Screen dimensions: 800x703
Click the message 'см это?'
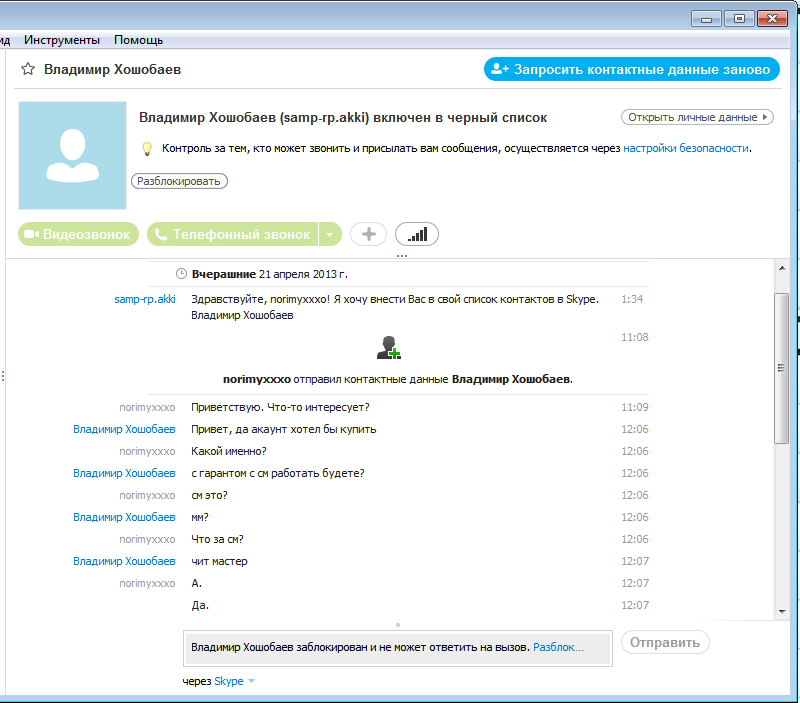pyautogui.click(x=209, y=495)
